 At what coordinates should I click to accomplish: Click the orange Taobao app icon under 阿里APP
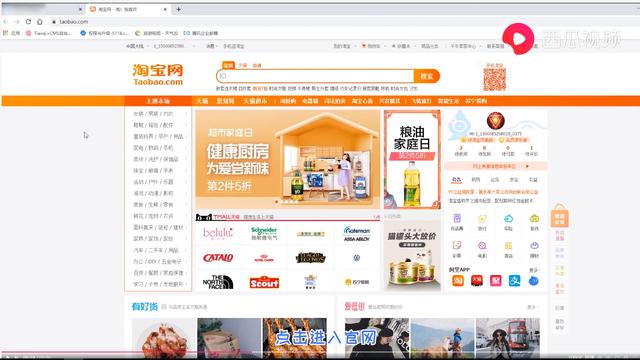click(x=458, y=281)
